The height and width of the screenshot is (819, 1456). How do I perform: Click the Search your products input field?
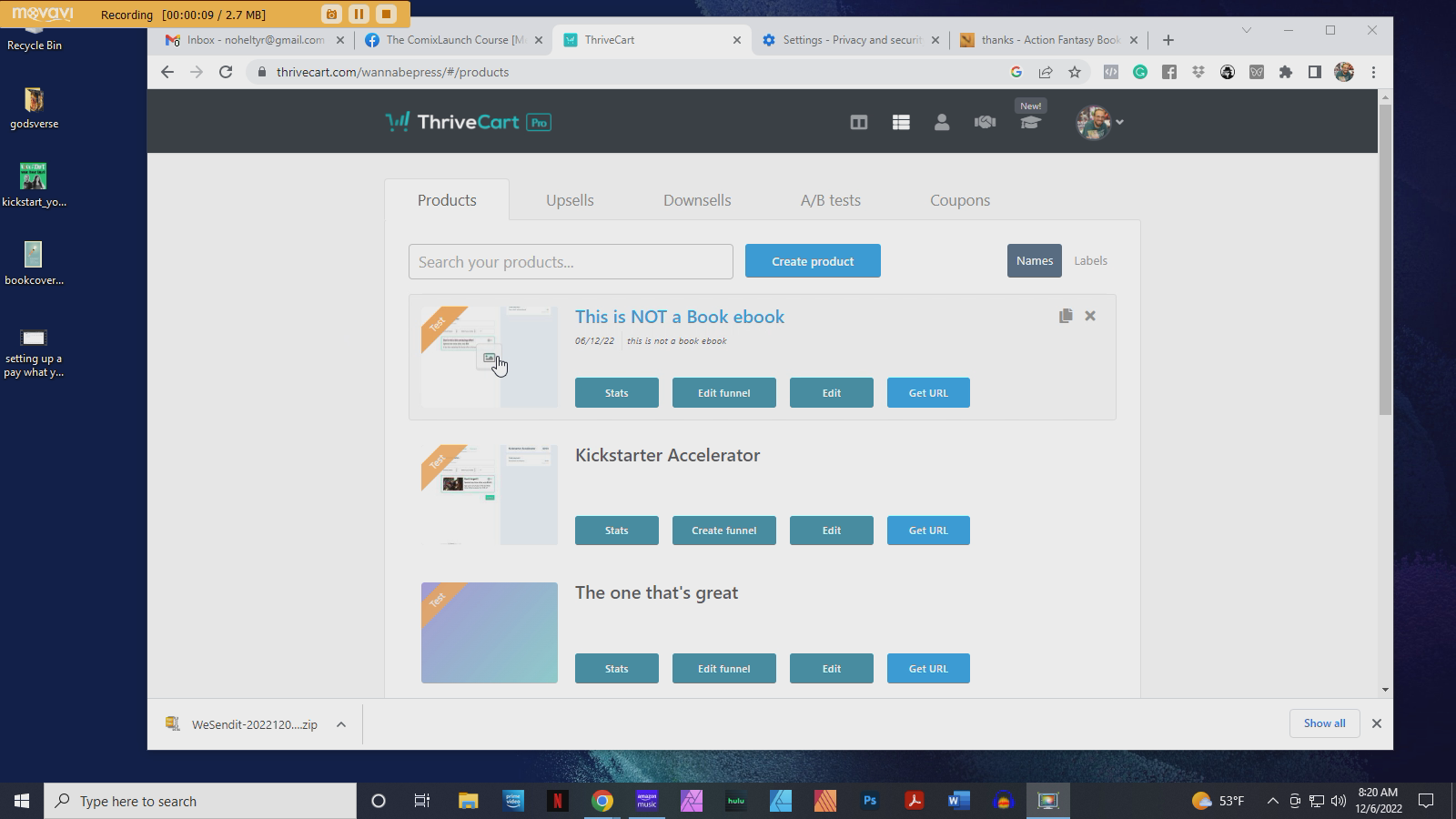point(571,261)
